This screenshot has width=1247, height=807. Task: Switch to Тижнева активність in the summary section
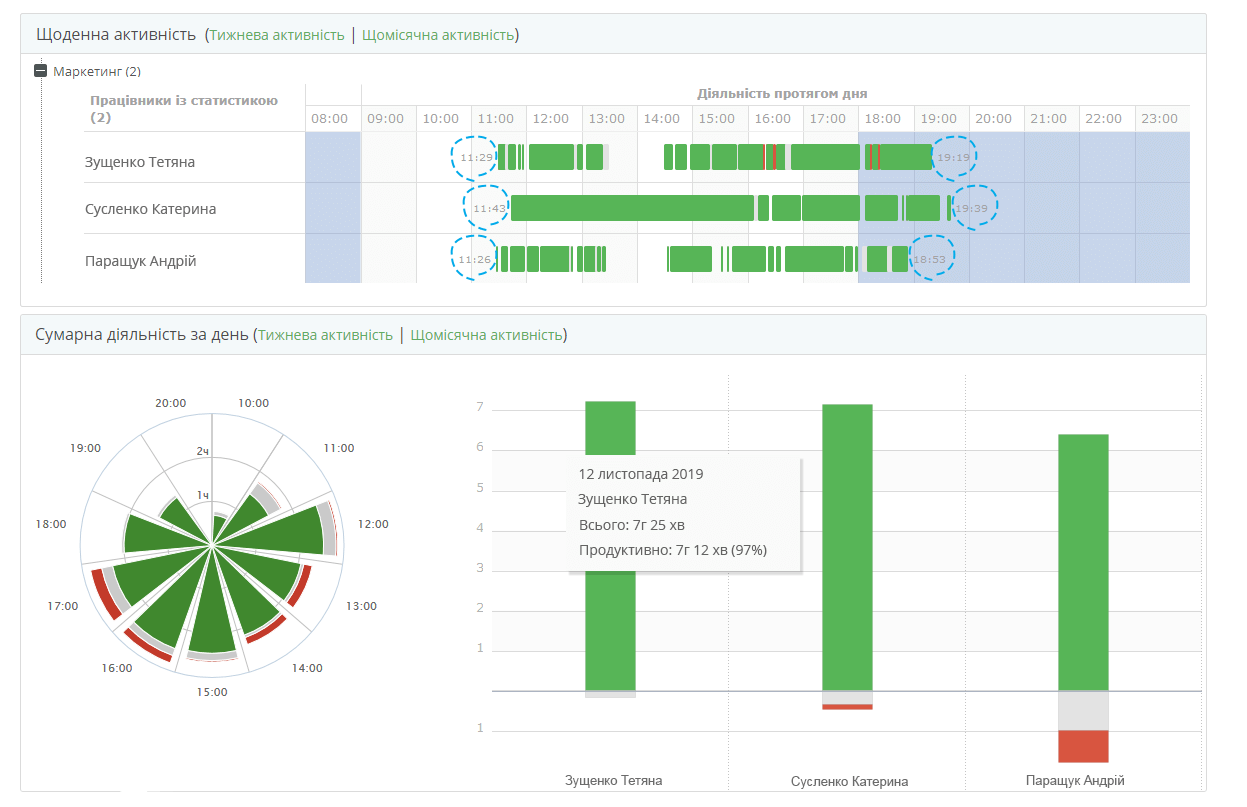(x=324, y=335)
